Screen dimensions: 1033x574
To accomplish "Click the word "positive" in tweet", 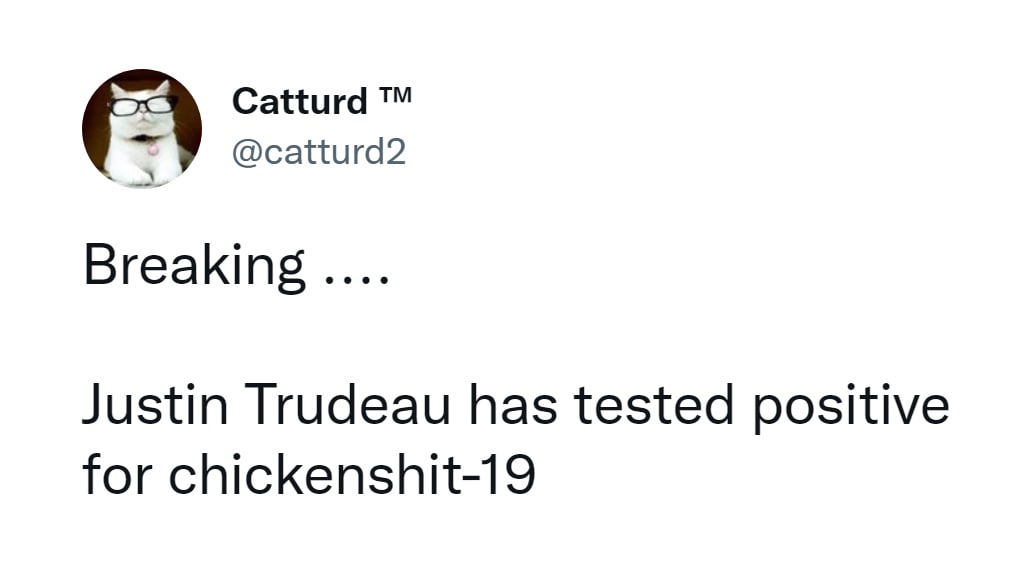I will click(x=851, y=407).
